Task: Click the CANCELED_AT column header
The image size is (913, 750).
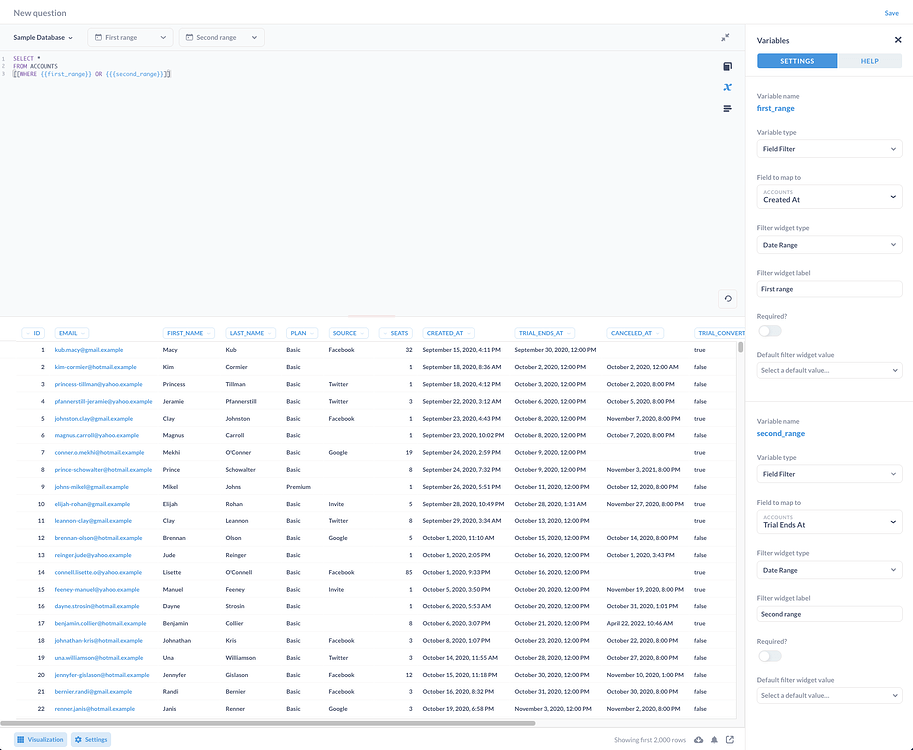Action: [635, 333]
